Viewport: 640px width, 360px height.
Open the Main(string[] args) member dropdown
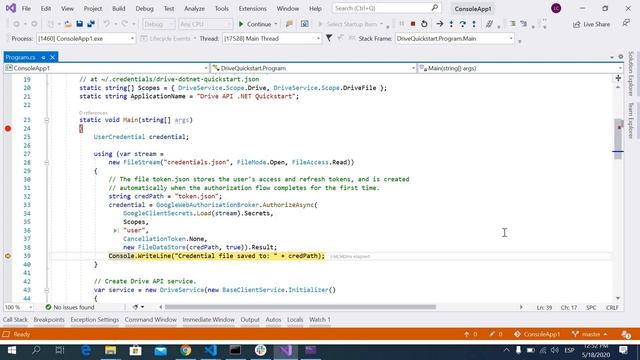[520, 68]
